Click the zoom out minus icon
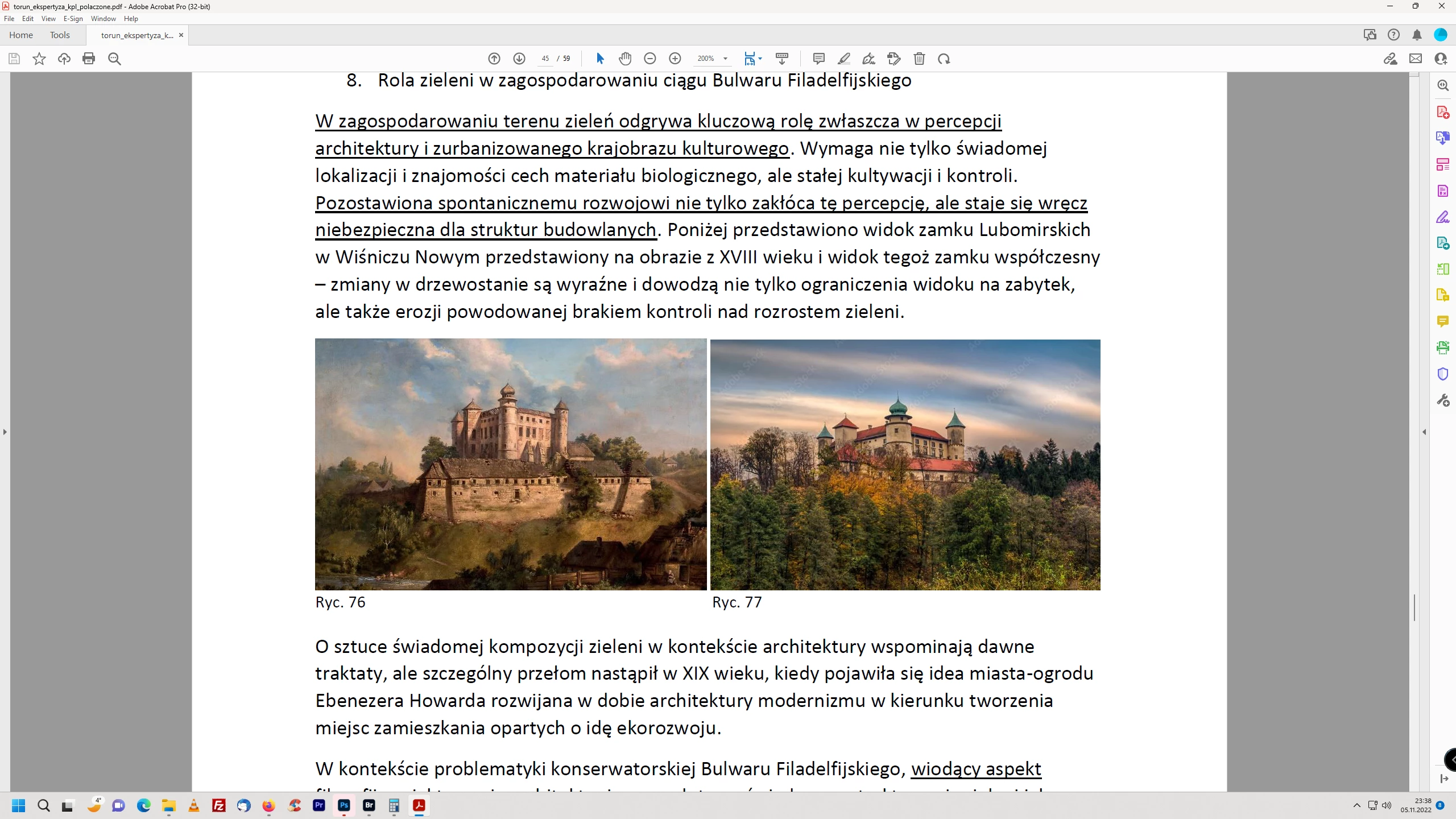Viewport: 1456px width, 819px height. click(x=650, y=59)
